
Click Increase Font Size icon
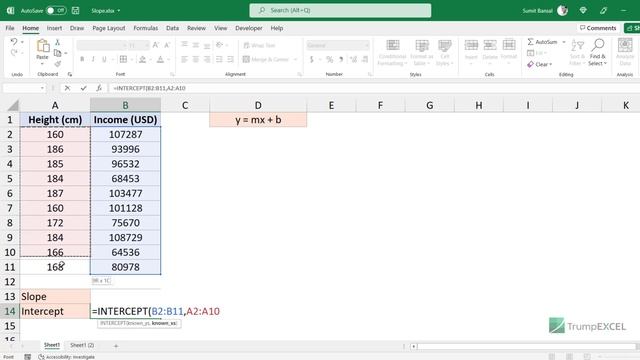[x=156, y=45]
